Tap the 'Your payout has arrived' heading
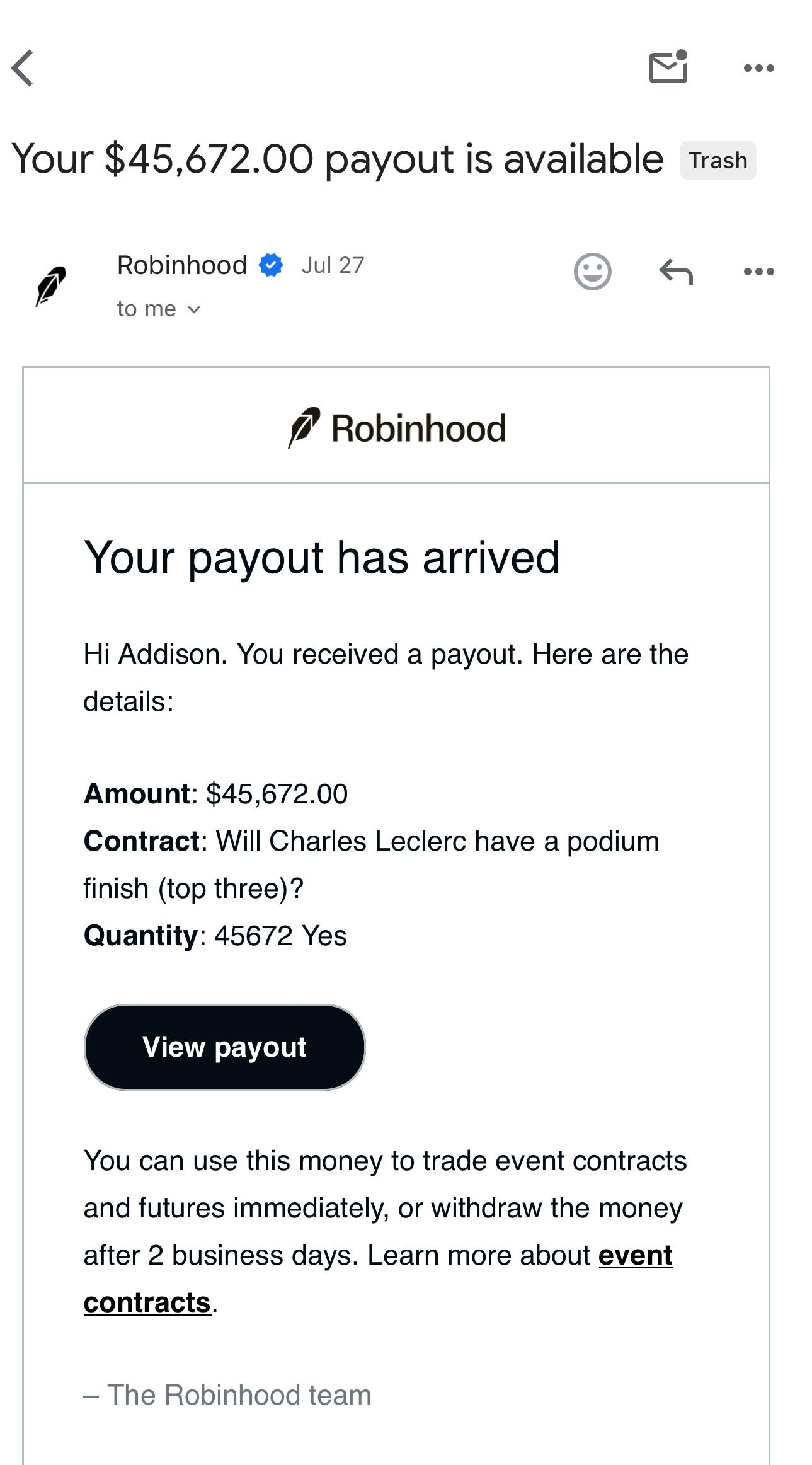Screen dimensions: 812x1465 point(322,558)
